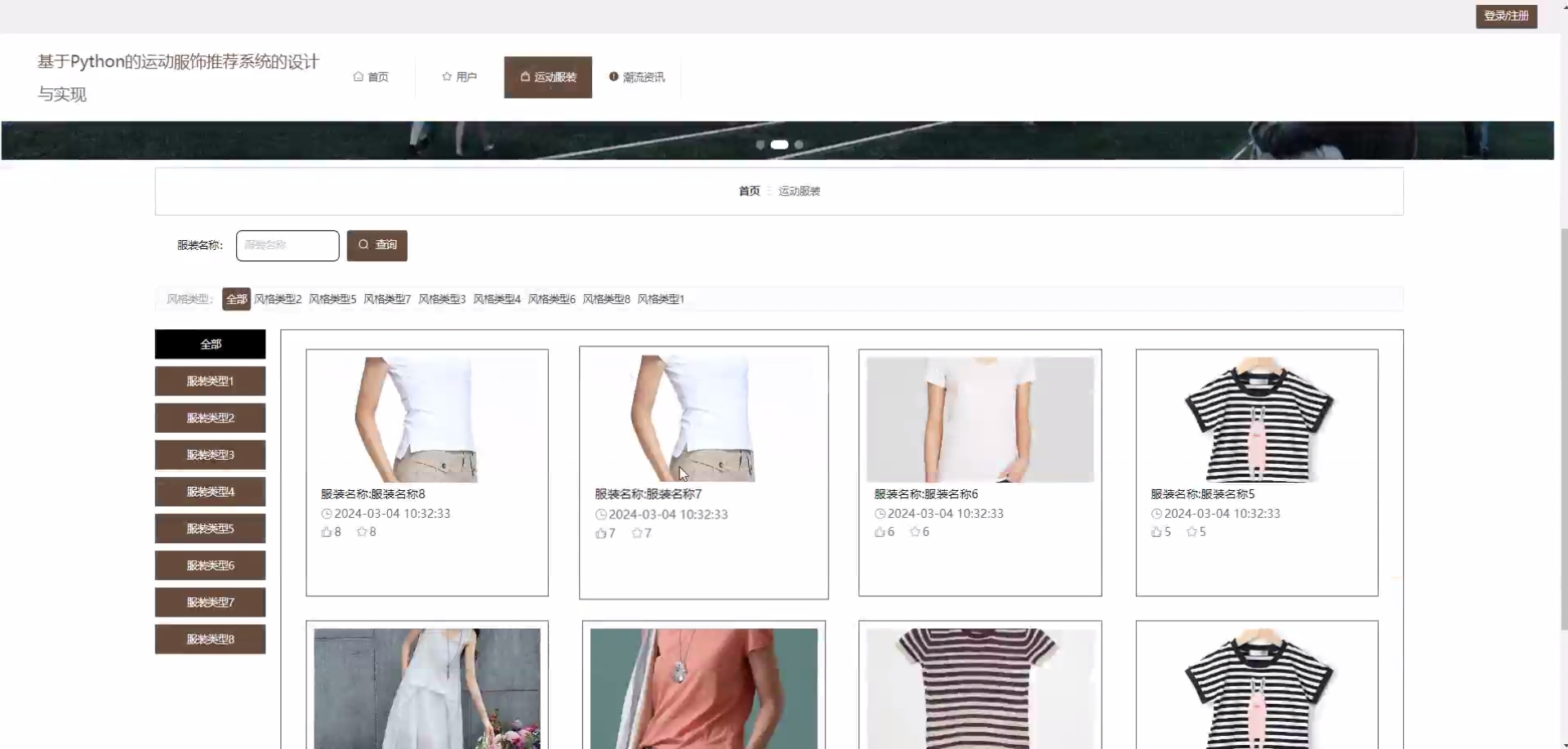This screenshot has width=1568, height=749.
Task: Click the star favorite icon on 服装名称8 card
Action: [362, 532]
